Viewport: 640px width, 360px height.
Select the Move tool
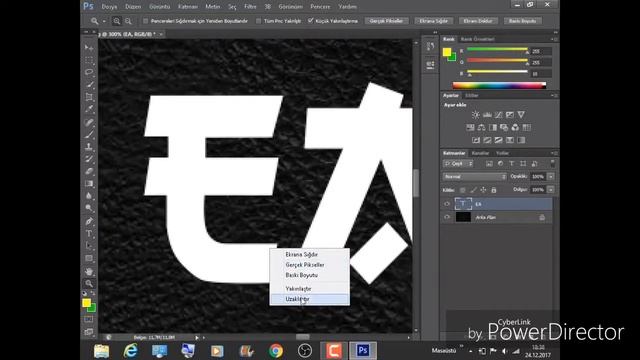[x=89, y=48]
